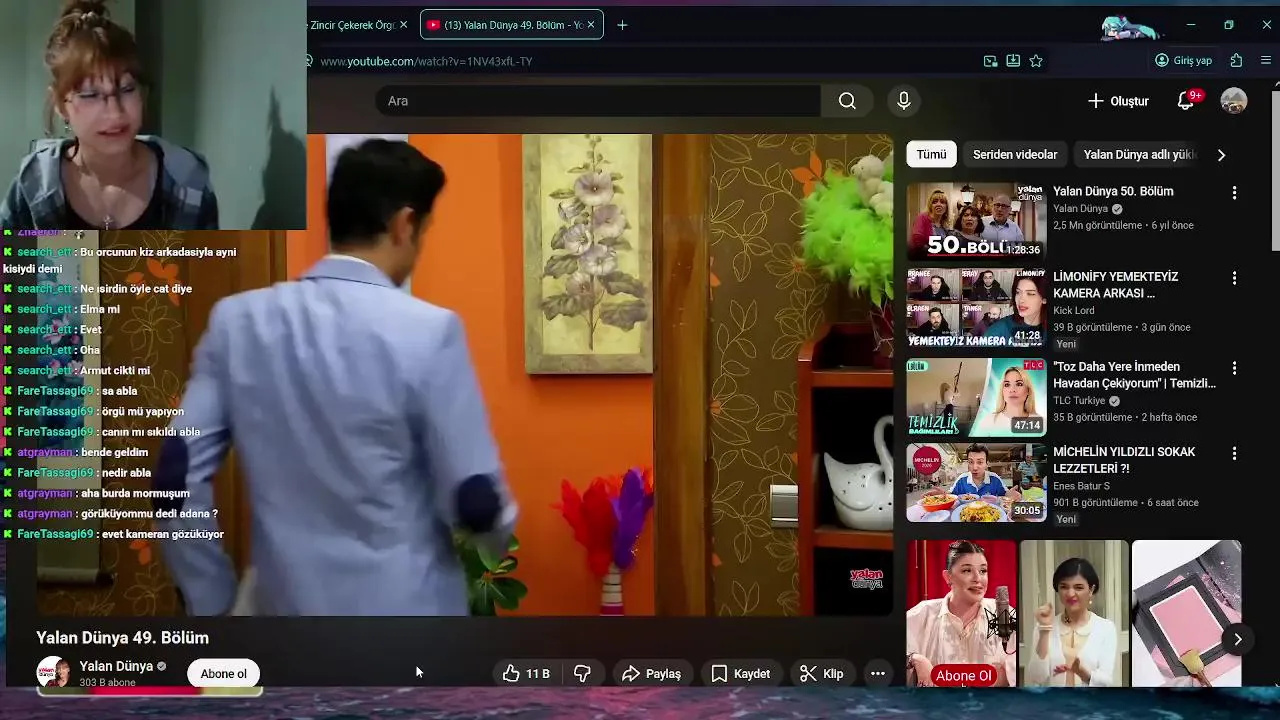Open TLC Turkiye channel link
1280x720 pixels.
click(x=1079, y=401)
